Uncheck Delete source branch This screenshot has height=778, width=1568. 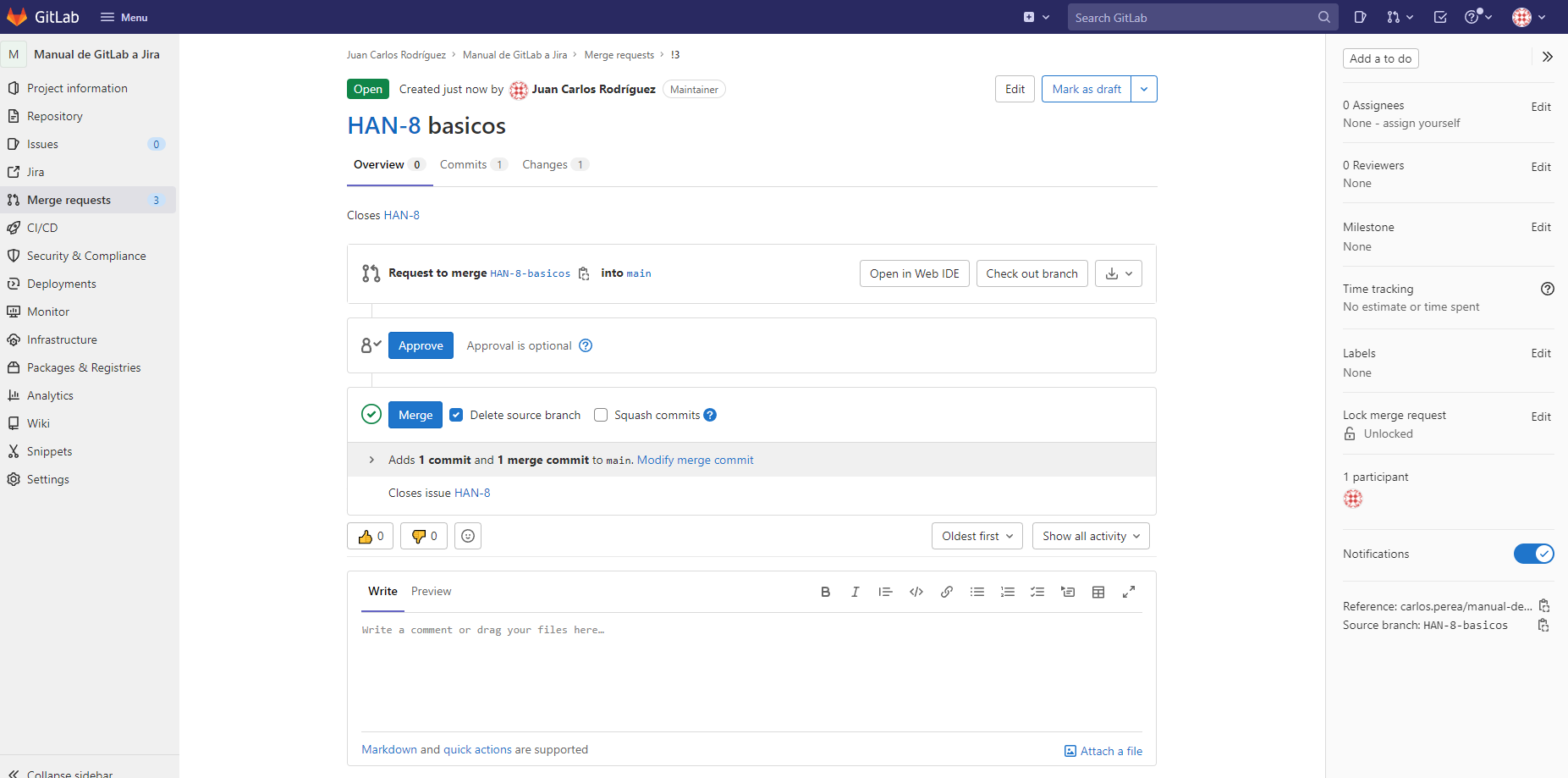456,415
